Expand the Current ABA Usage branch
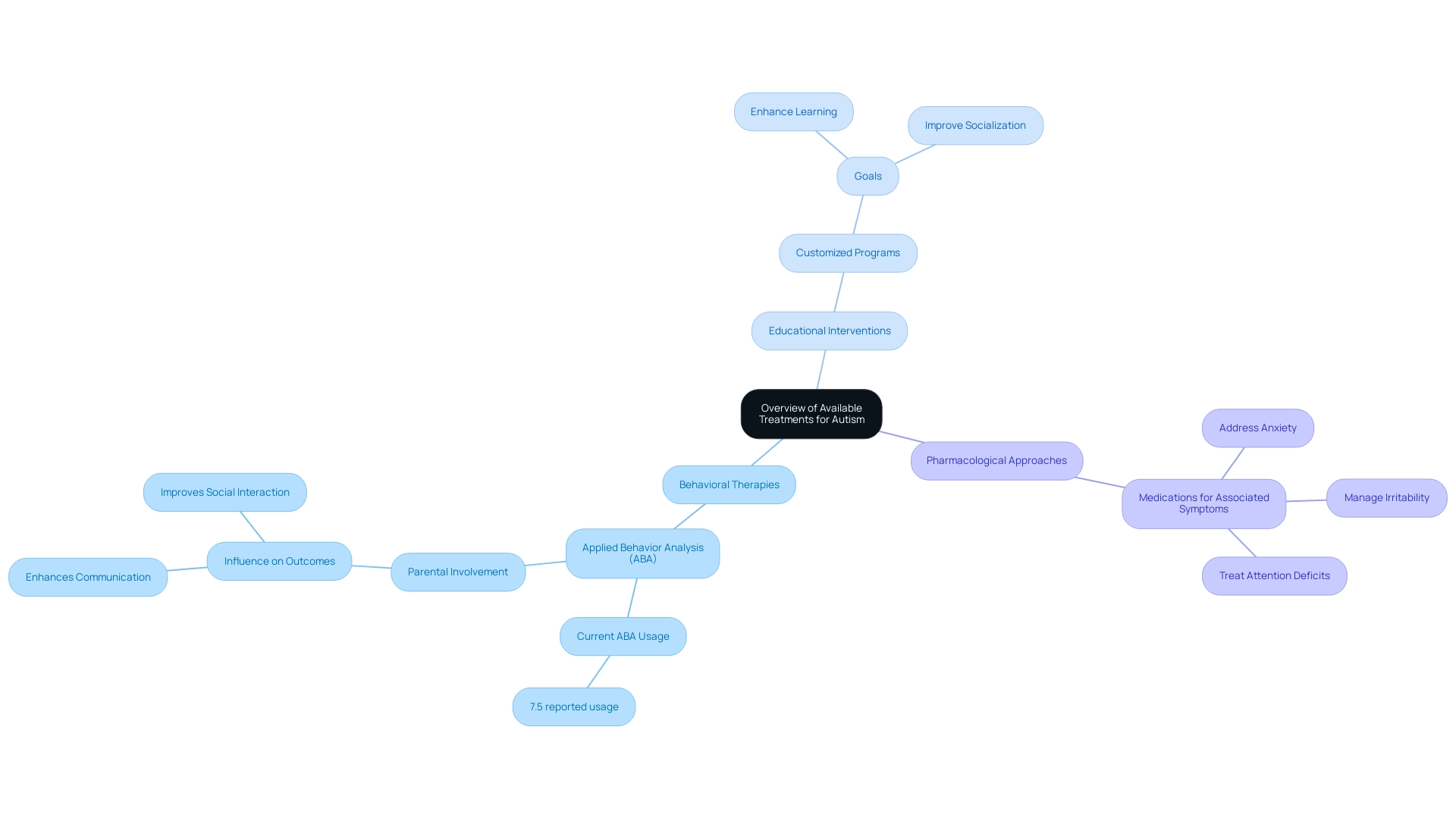 click(x=622, y=635)
